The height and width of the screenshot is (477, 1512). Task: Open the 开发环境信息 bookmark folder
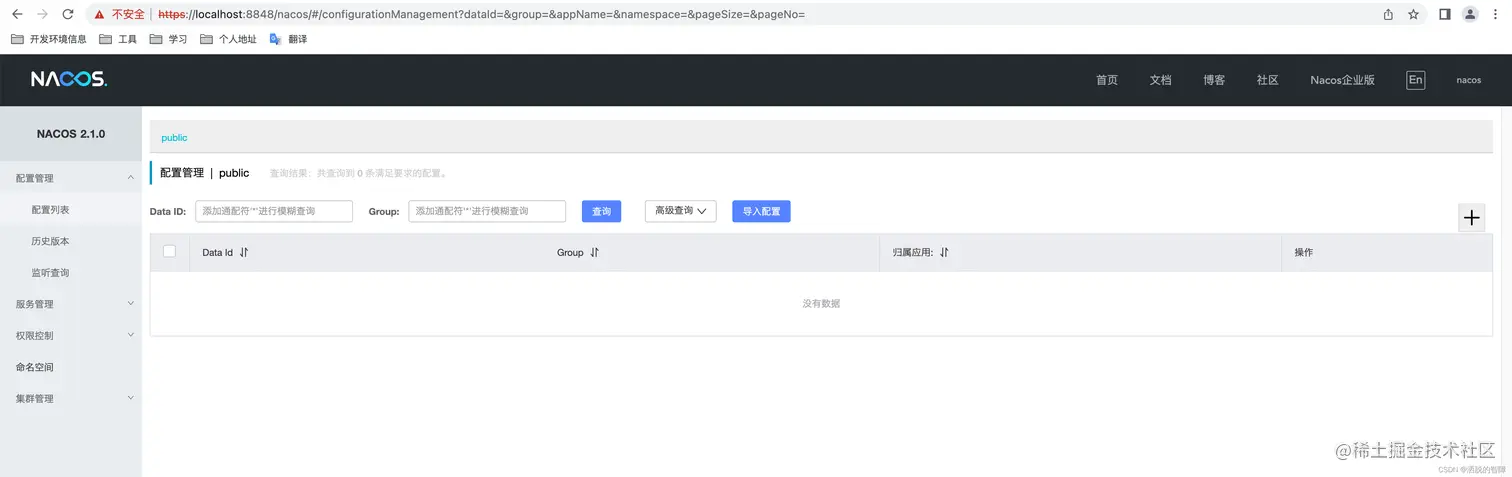[49, 39]
